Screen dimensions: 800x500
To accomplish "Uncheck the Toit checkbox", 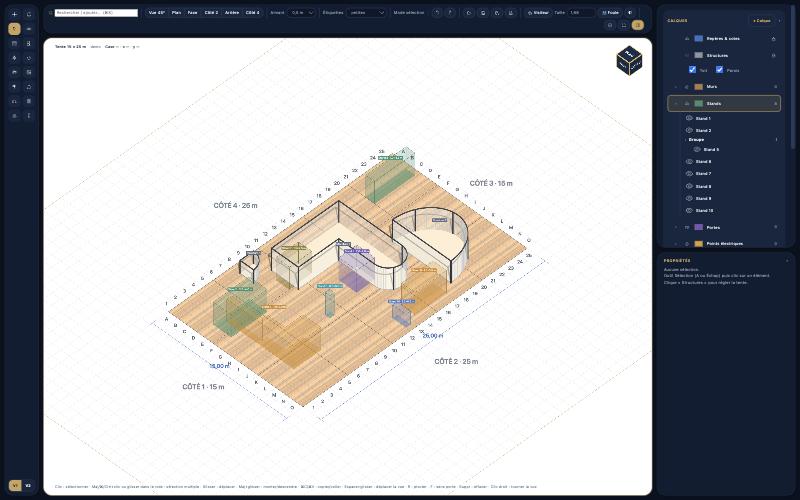I will pyautogui.click(x=692, y=70).
